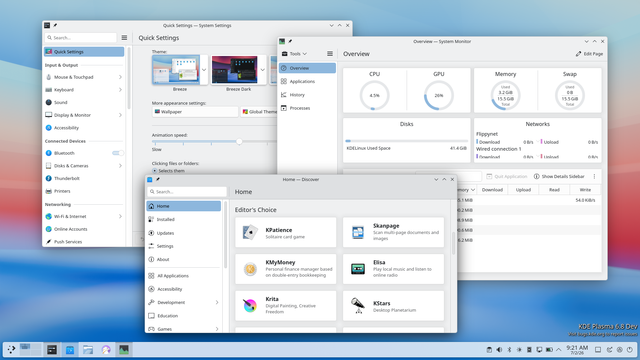Image resolution: width=640 pixels, height=360 pixels.
Task: Open Installed page in Discover
Action: click(184, 219)
